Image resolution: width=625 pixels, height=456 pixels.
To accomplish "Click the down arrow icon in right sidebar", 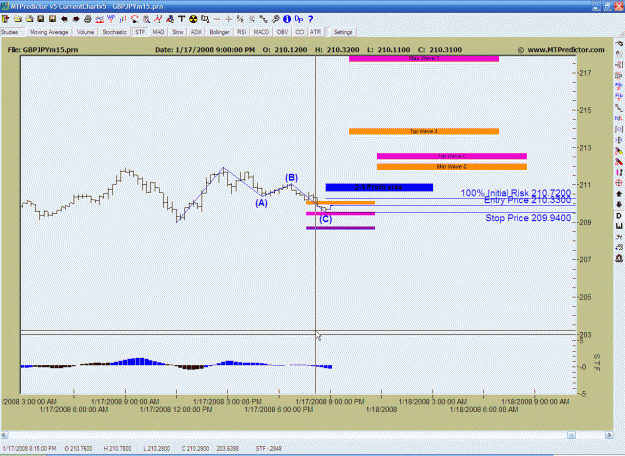I will 619,204.
